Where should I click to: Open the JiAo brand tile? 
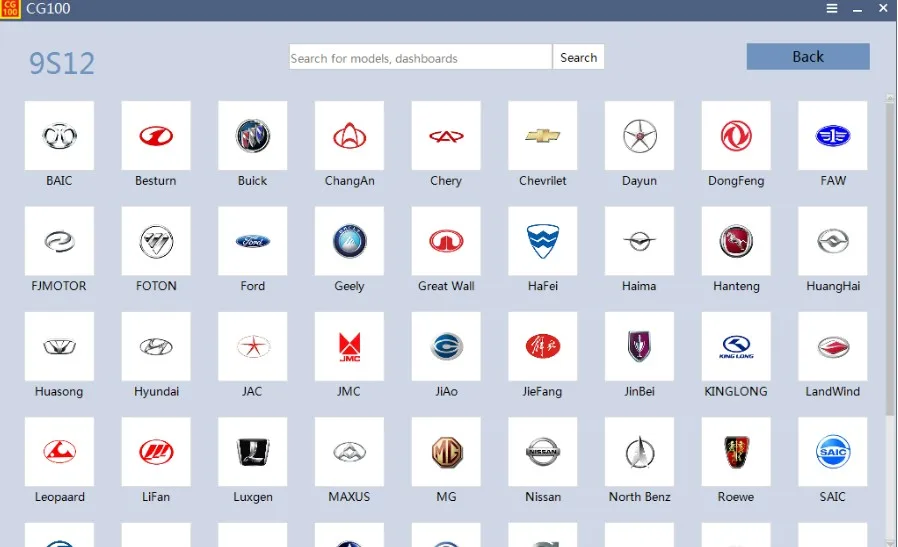[446, 347]
